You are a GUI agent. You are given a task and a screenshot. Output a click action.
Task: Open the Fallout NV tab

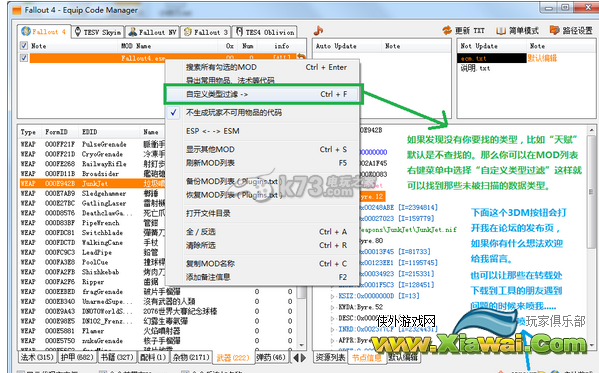click(x=152, y=32)
